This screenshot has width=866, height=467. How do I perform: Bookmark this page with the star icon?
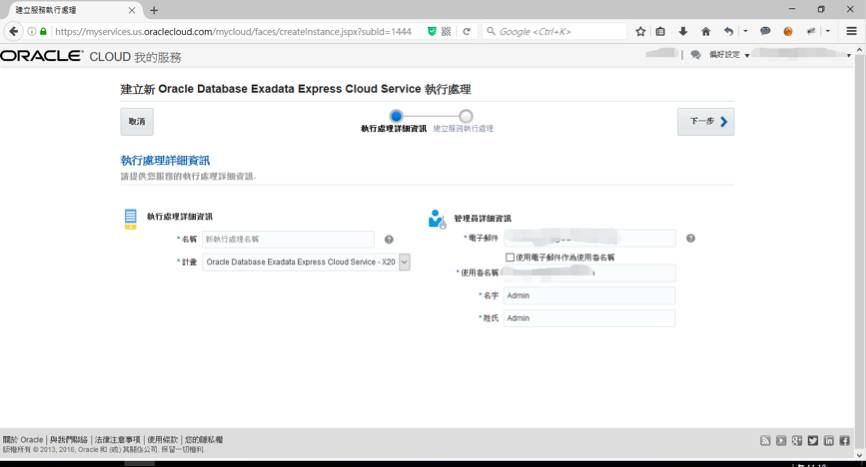click(640, 31)
